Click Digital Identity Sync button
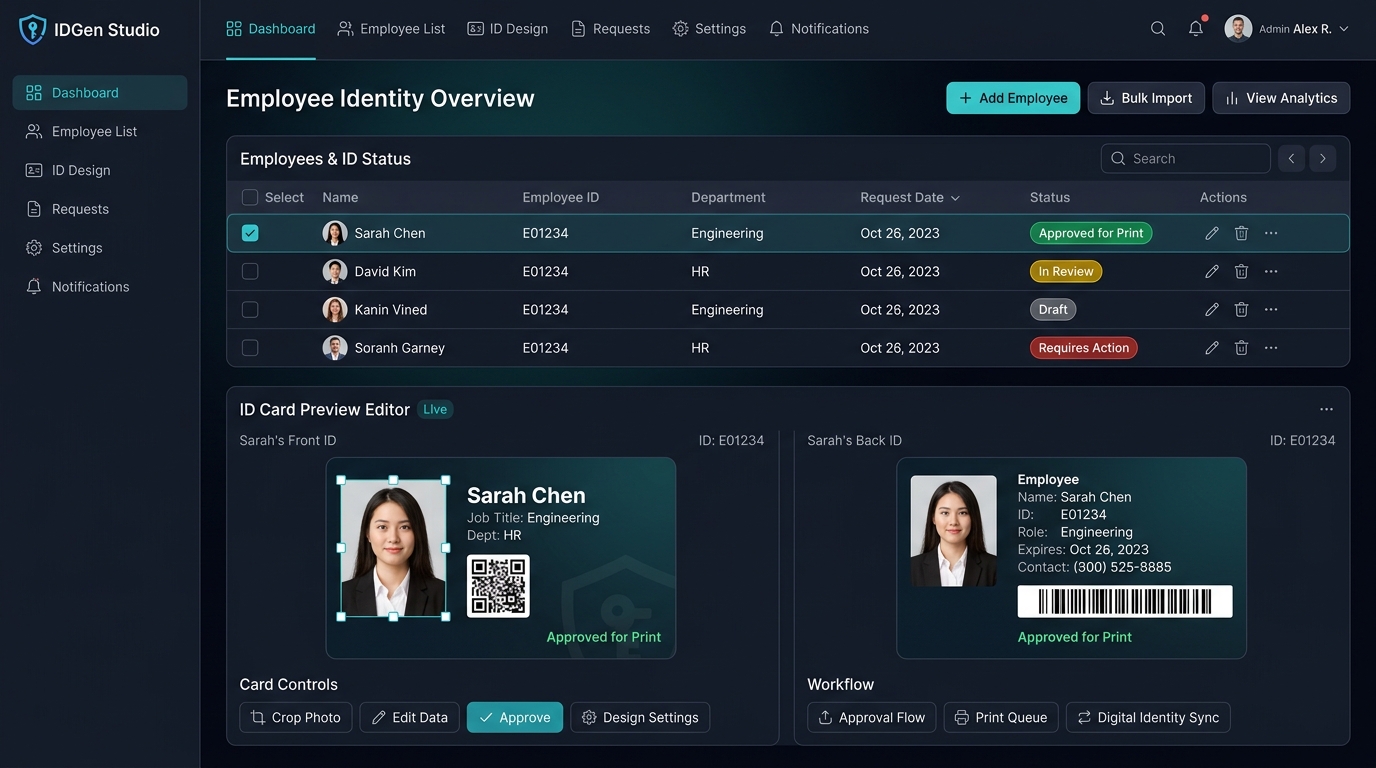Image resolution: width=1376 pixels, height=768 pixels. point(1148,717)
